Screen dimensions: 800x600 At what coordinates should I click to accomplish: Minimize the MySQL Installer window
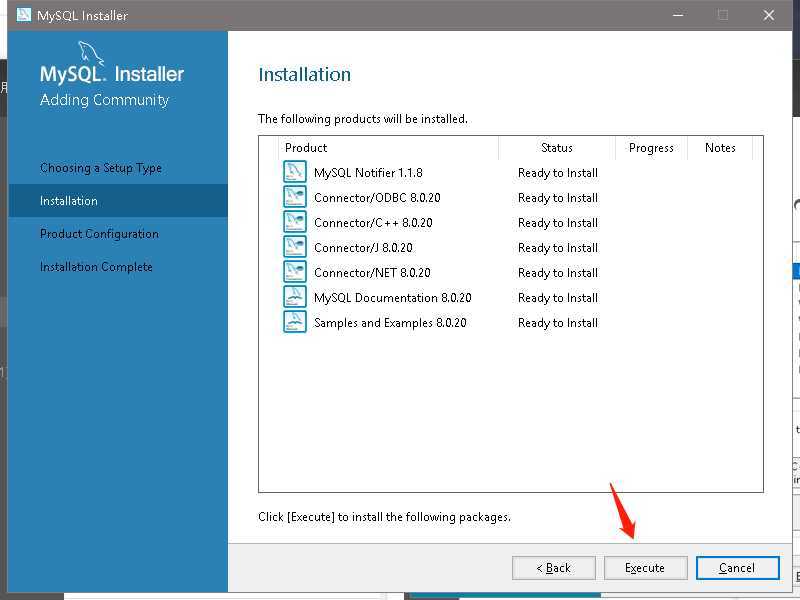(x=678, y=15)
